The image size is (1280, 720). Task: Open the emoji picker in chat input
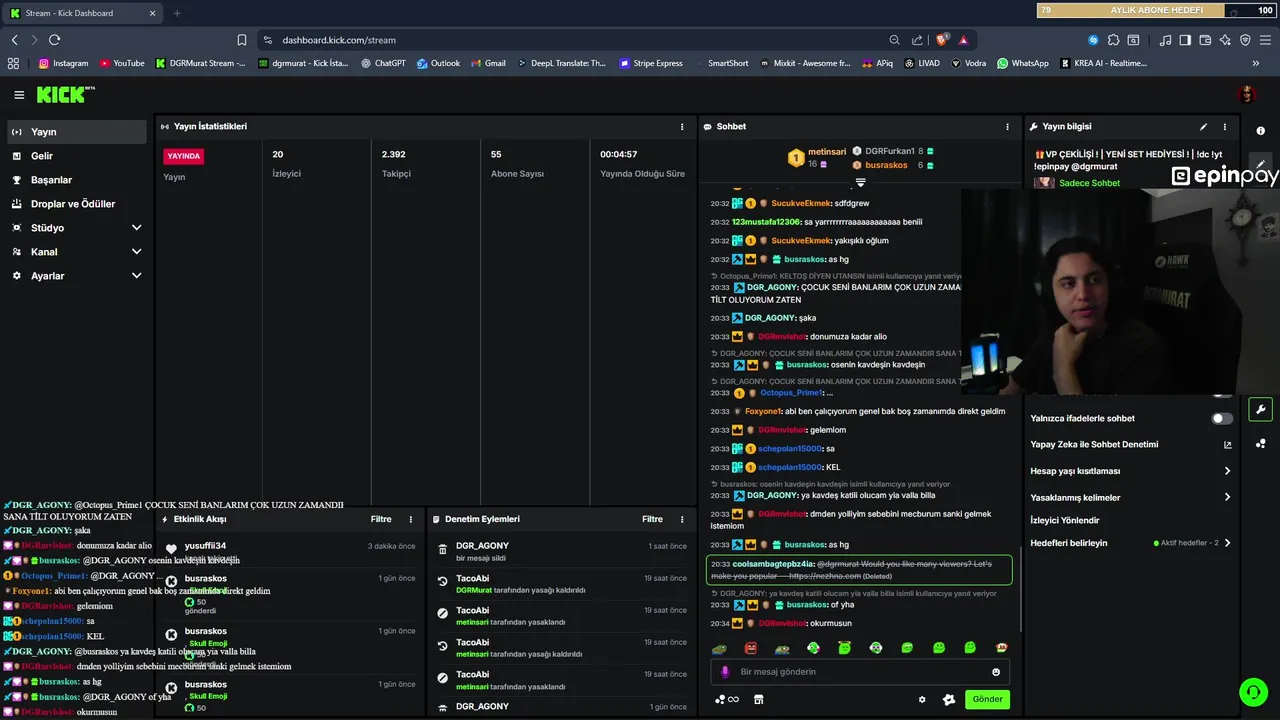pos(996,672)
